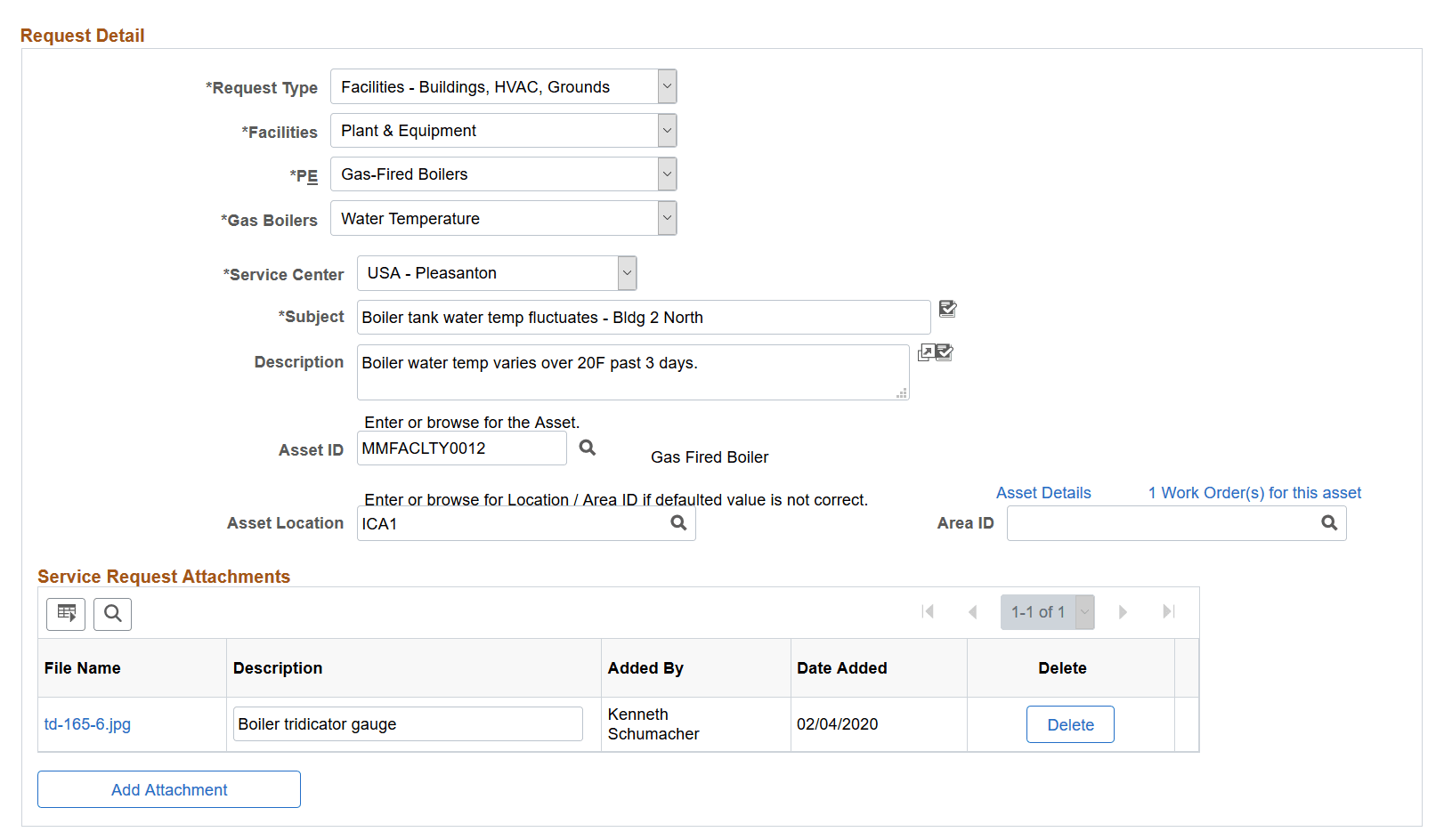Spell check the Subject field
This screenshot has height=840, width=1444.
coord(947,309)
